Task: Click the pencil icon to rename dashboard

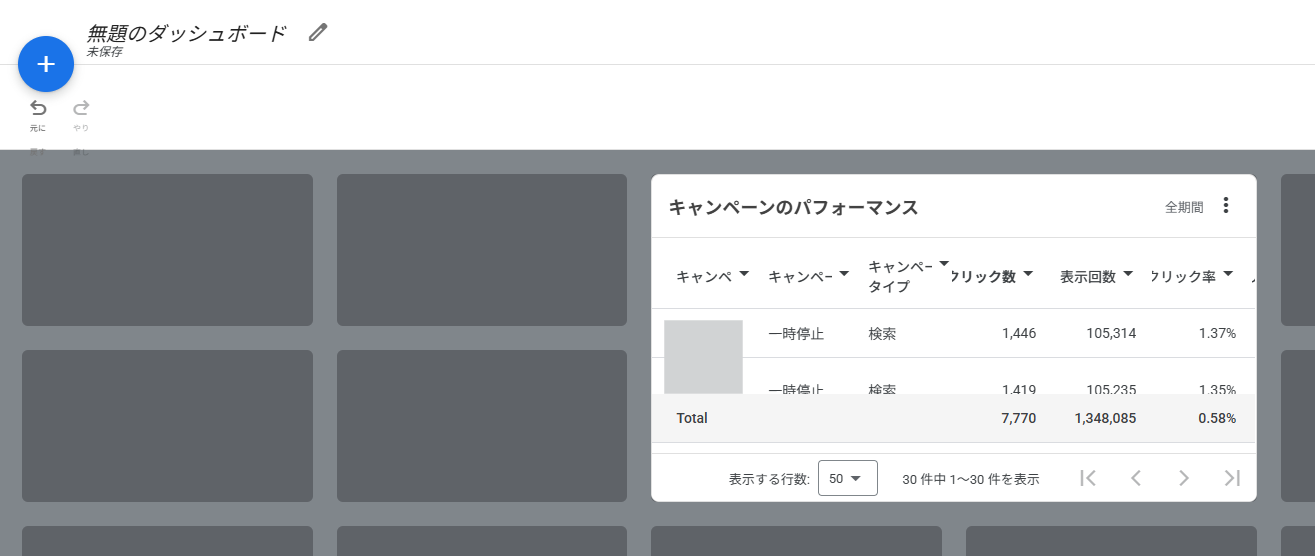Action: (x=318, y=32)
